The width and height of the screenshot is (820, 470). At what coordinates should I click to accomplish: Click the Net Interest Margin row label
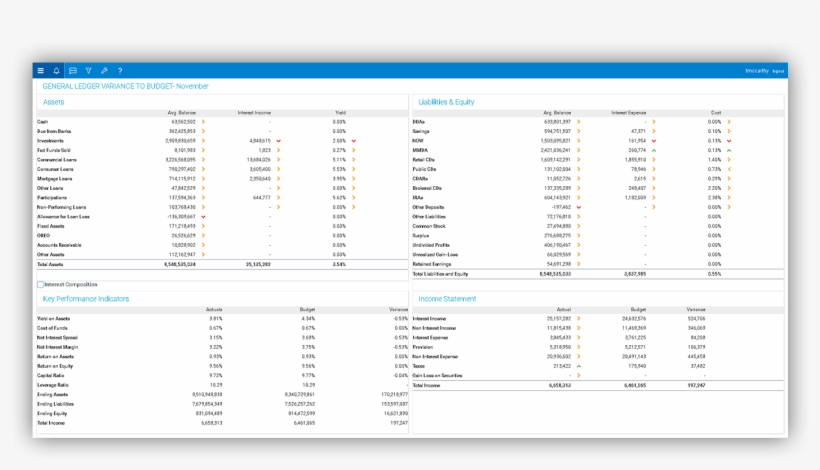tap(57, 347)
